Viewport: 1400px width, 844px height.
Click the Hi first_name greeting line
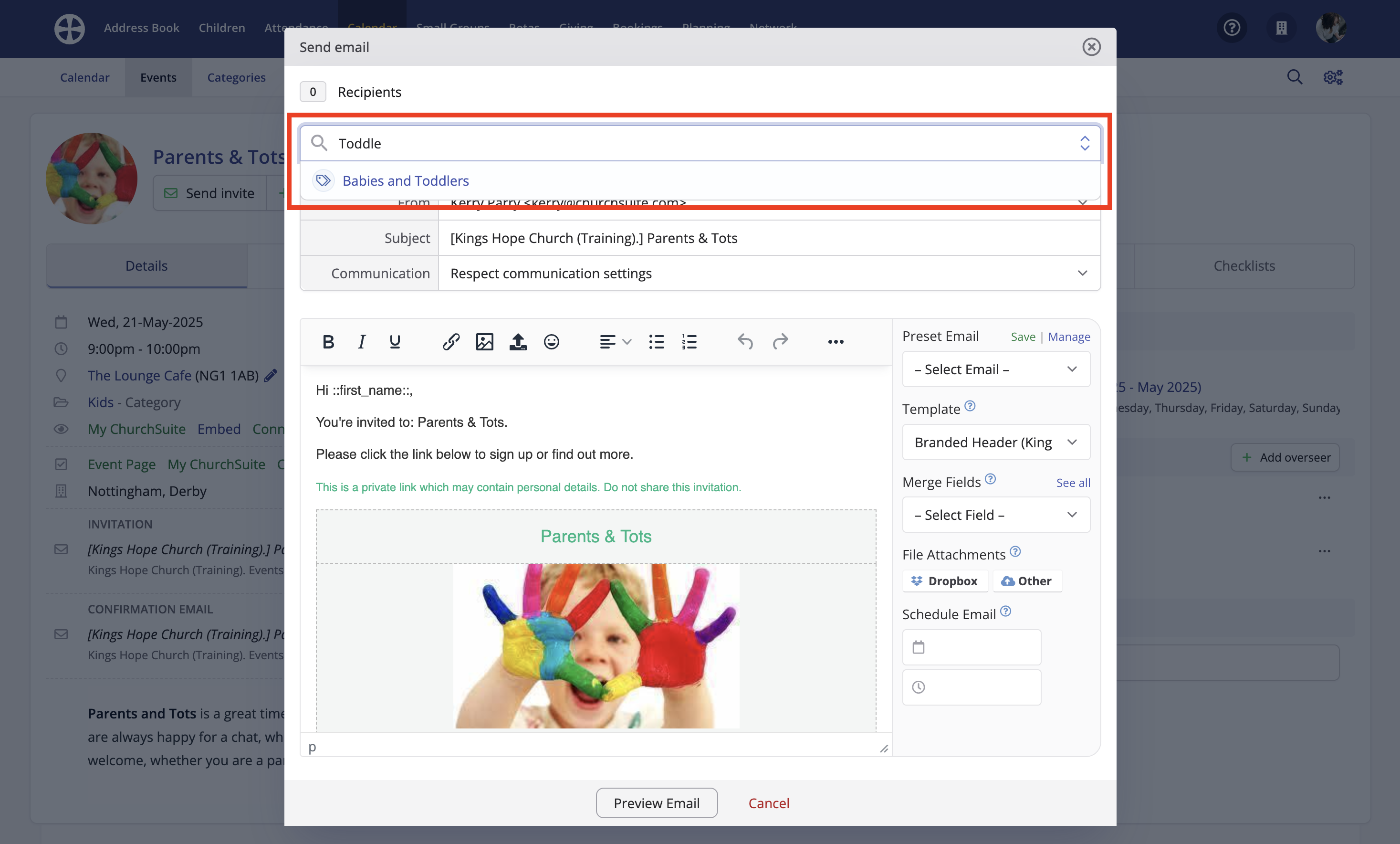364,390
